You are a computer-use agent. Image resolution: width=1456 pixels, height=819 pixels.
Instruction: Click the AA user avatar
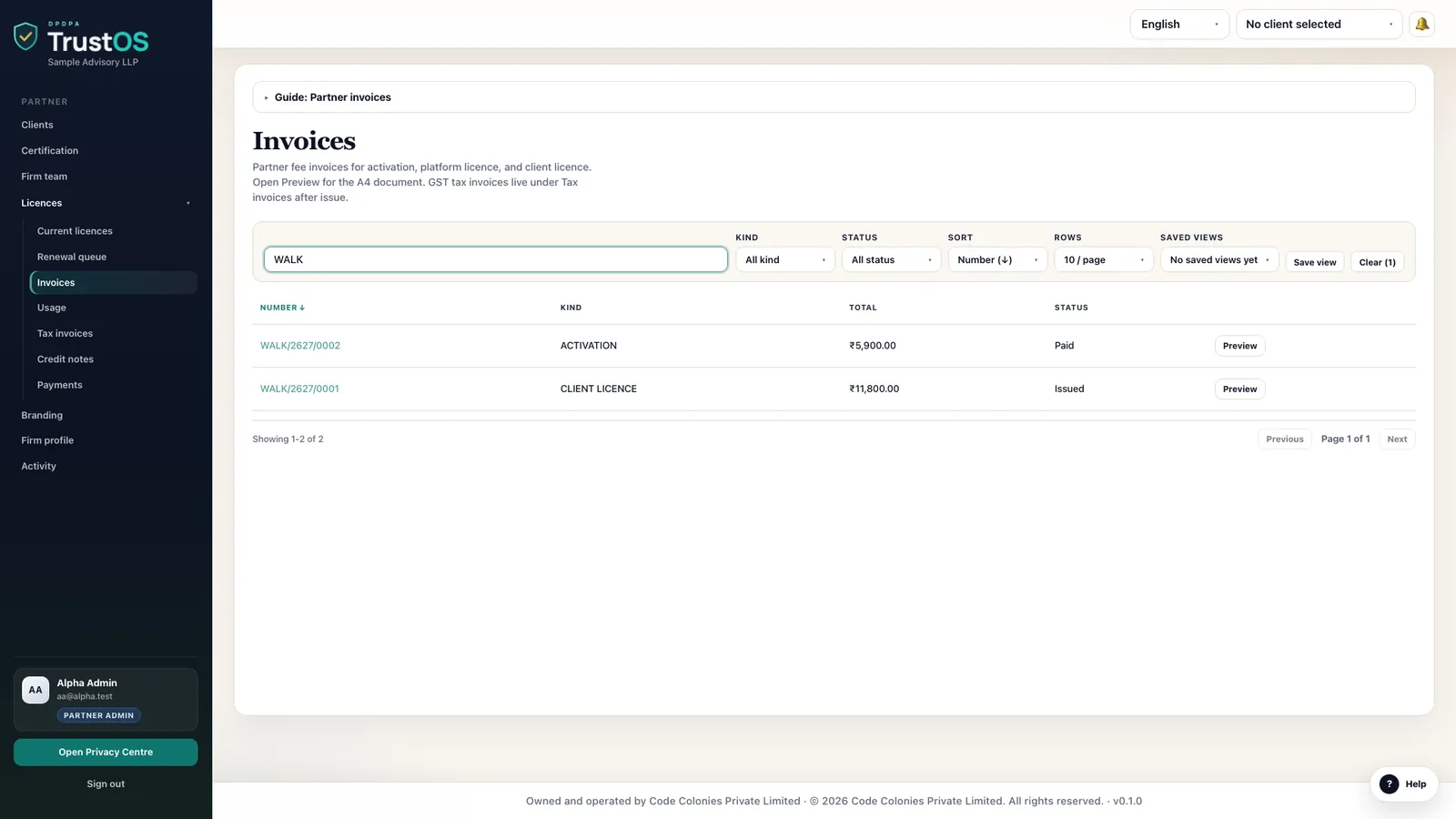coord(35,690)
